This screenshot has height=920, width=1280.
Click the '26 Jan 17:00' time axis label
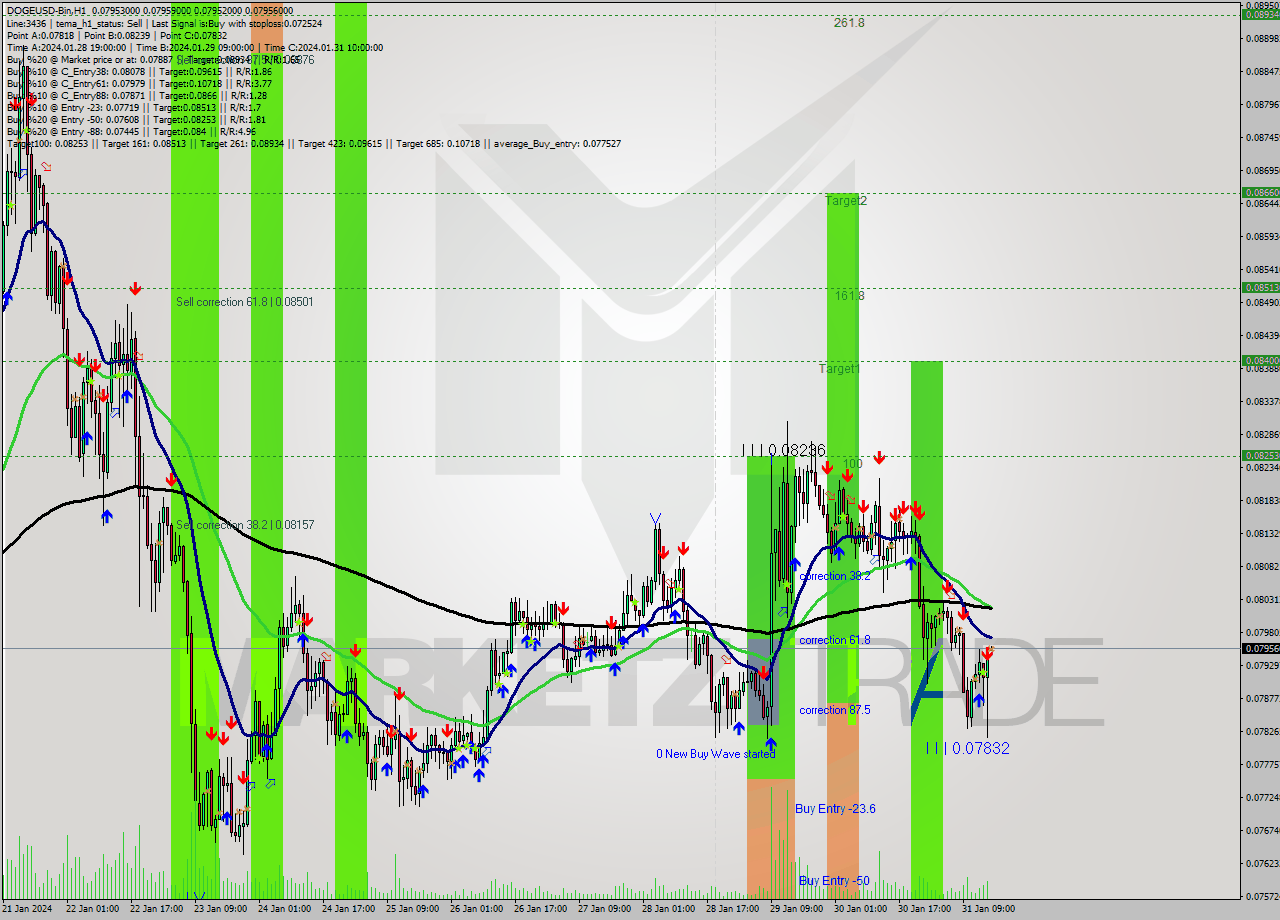[x=539, y=909]
